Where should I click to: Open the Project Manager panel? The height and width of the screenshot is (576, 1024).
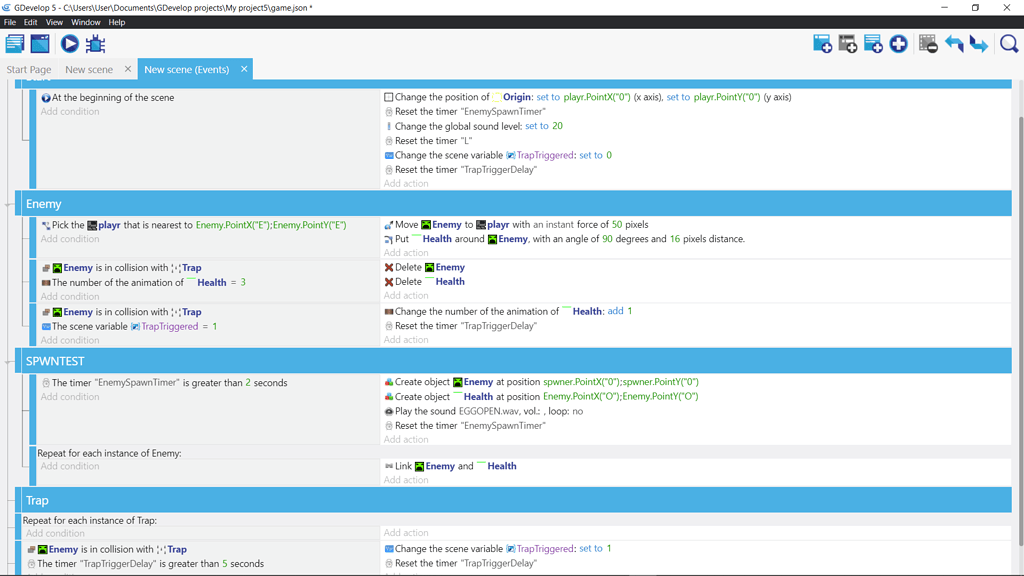14,43
